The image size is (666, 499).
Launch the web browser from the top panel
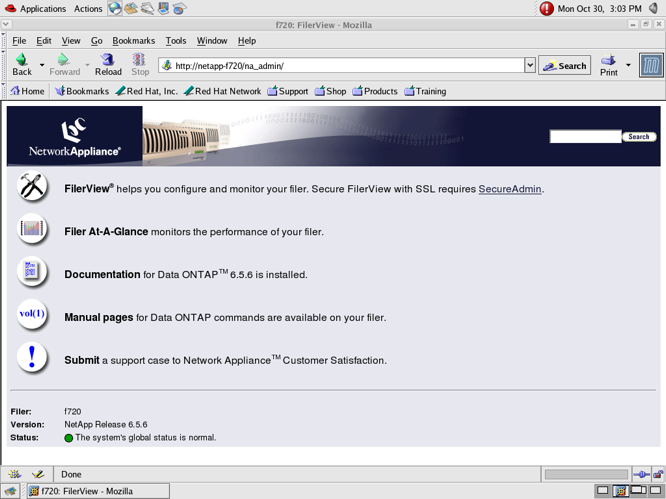click(x=114, y=8)
